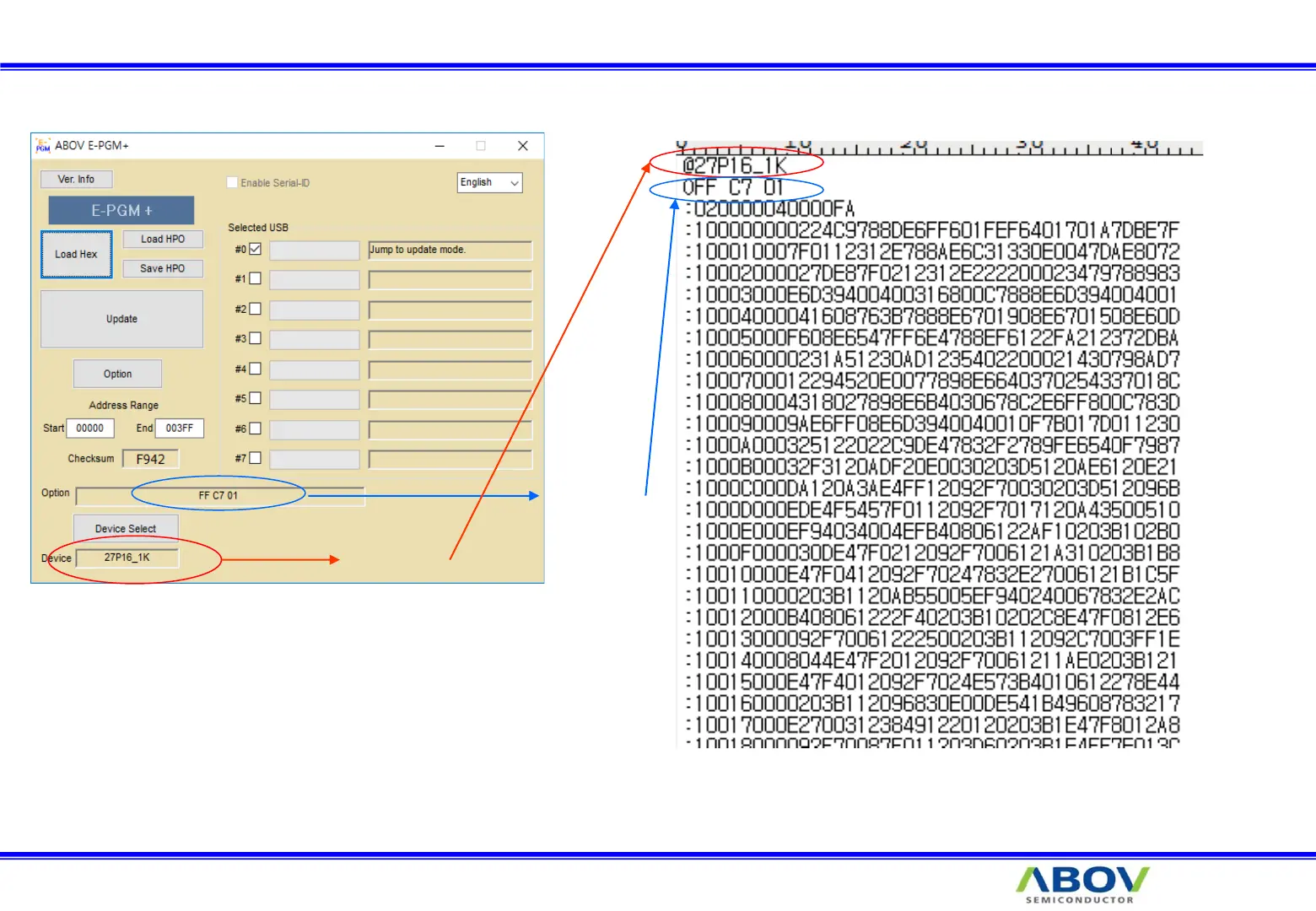Select the USB #3 checkbox
Viewport: 1316px width, 911px height.
[x=255, y=338]
